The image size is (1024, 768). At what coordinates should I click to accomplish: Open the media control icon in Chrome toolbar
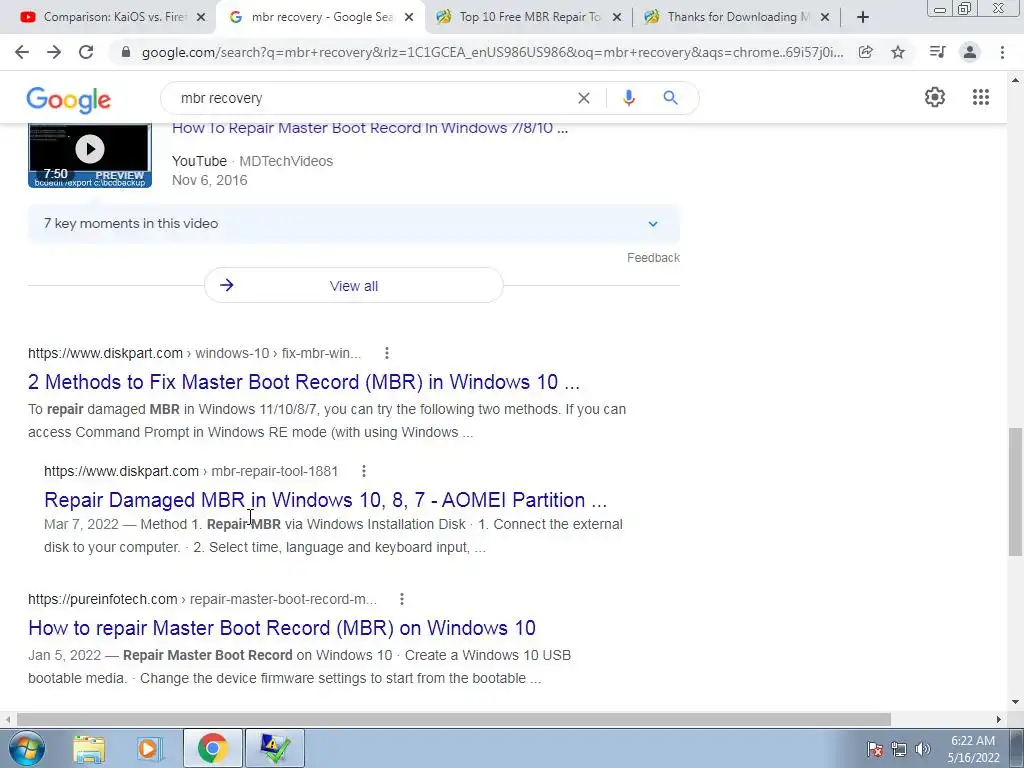pyautogui.click(x=937, y=52)
